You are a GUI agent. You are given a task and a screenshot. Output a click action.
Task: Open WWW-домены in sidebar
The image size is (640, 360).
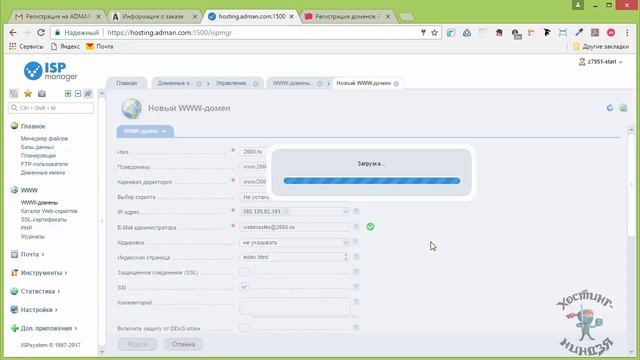39,202
